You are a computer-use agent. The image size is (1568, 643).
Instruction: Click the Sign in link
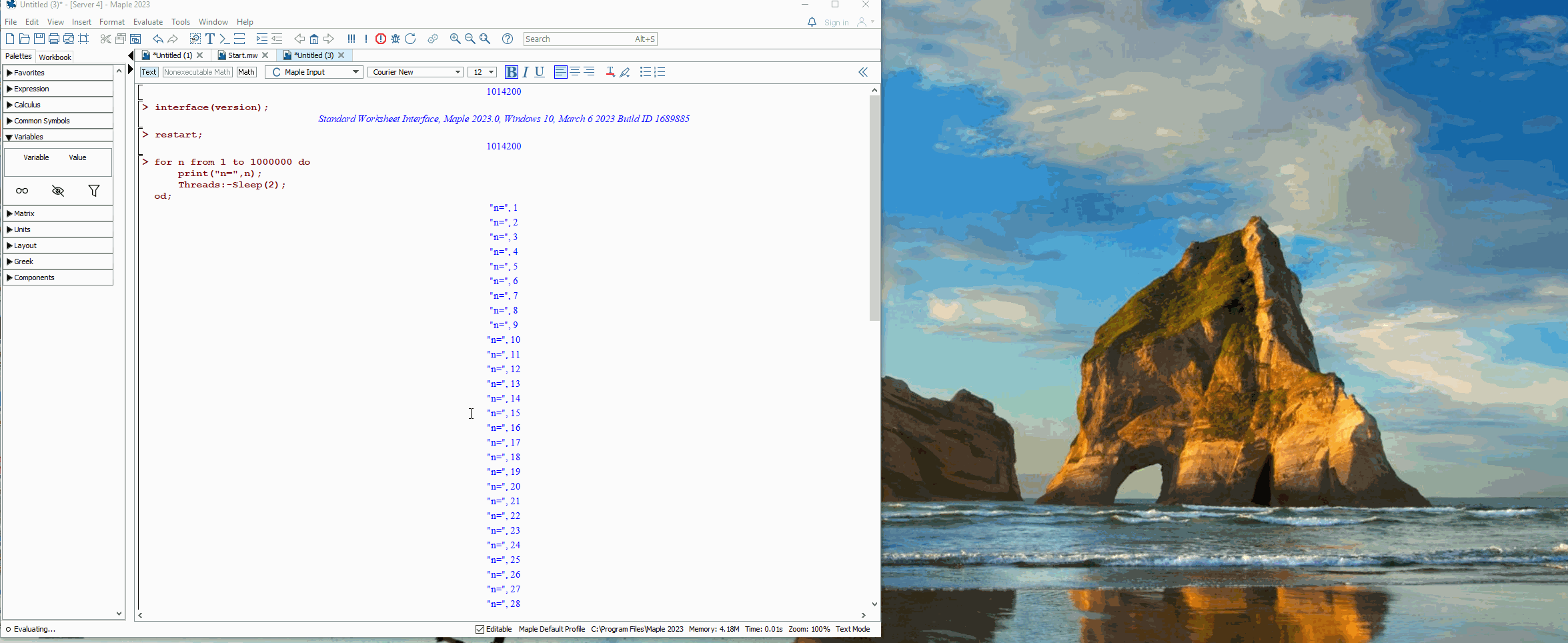[x=836, y=23]
